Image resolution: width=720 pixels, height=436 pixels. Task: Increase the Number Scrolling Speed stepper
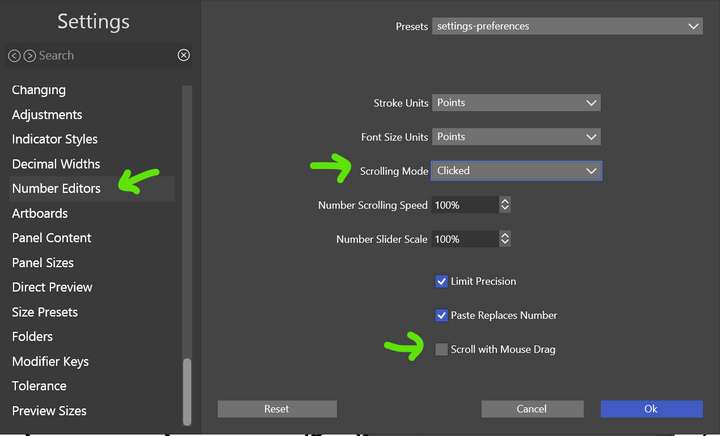pos(505,201)
